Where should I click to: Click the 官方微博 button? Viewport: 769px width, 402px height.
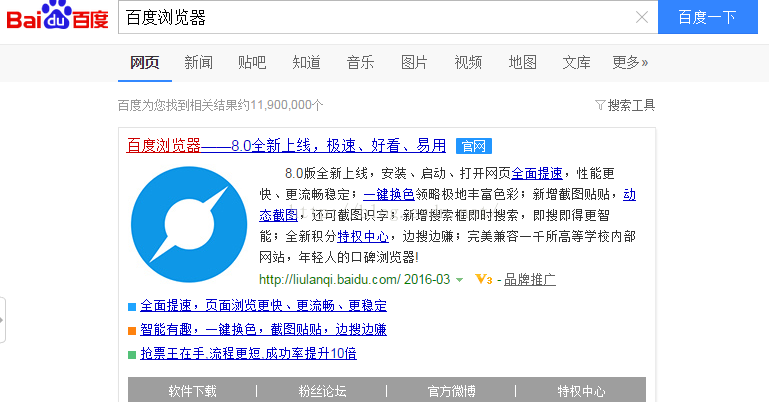tap(451, 391)
